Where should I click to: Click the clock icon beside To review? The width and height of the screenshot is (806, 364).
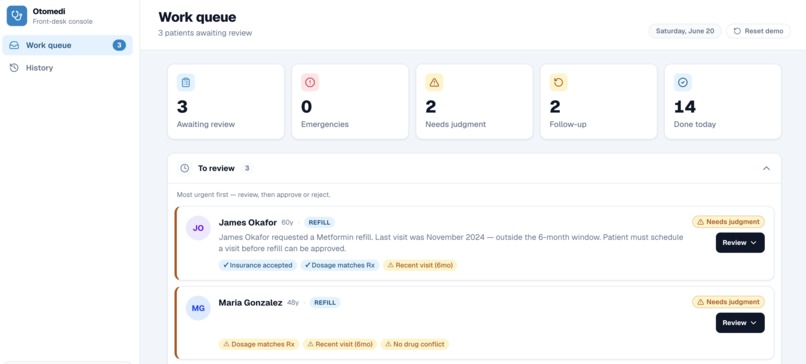click(x=185, y=168)
